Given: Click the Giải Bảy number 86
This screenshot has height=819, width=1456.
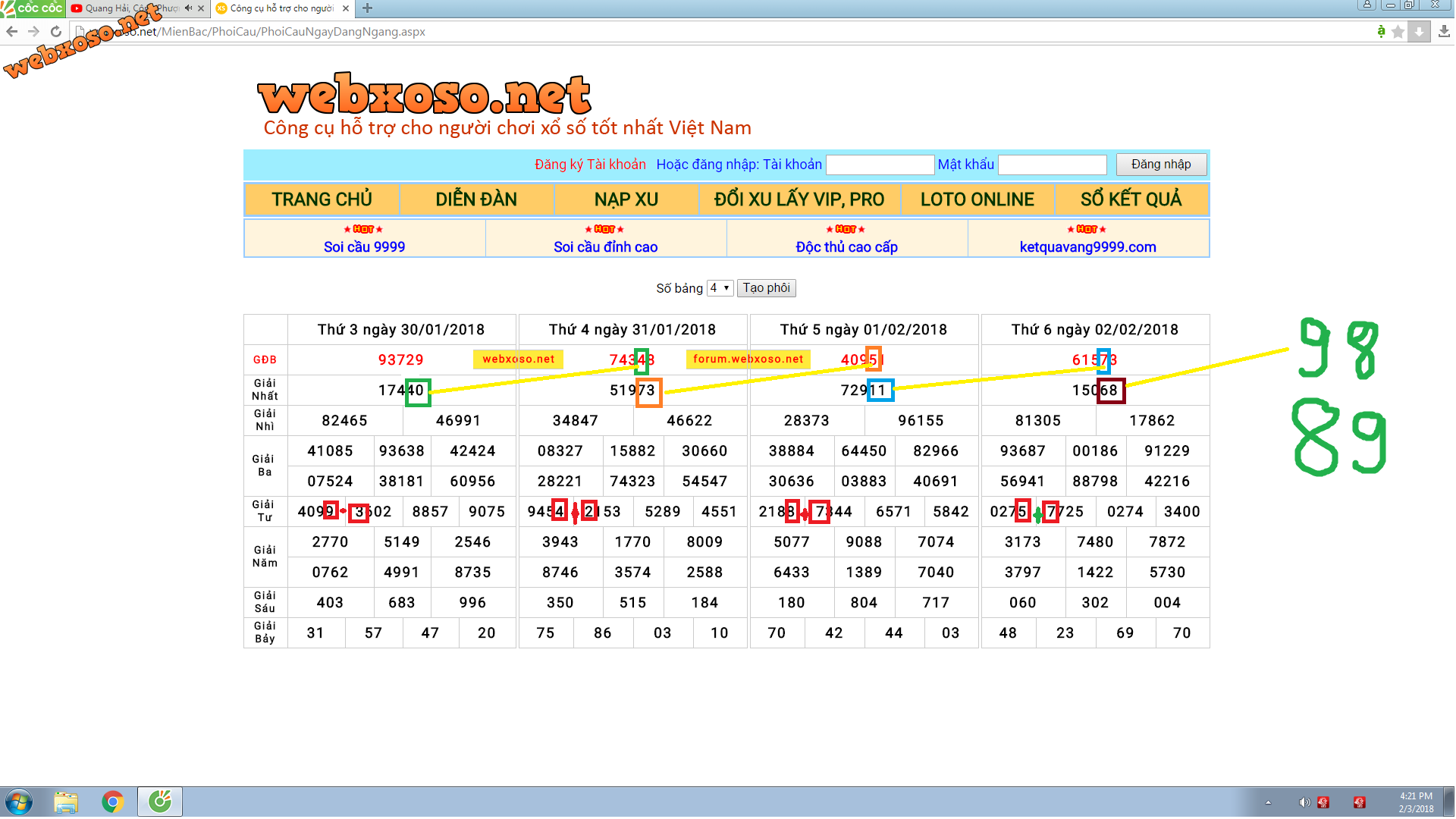Looking at the screenshot, I should point(603,633).
